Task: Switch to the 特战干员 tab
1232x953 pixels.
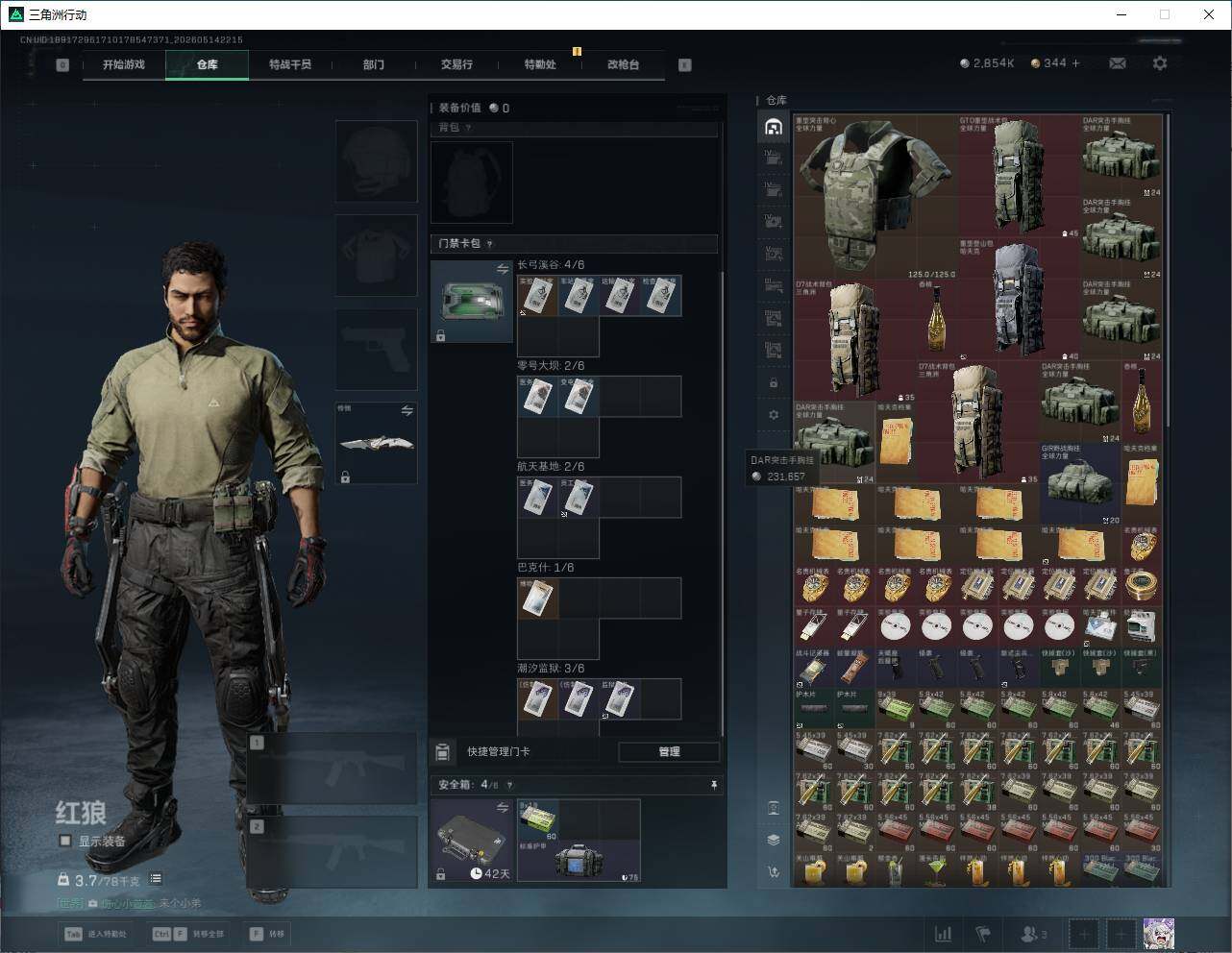Action: tap(290, 64)
